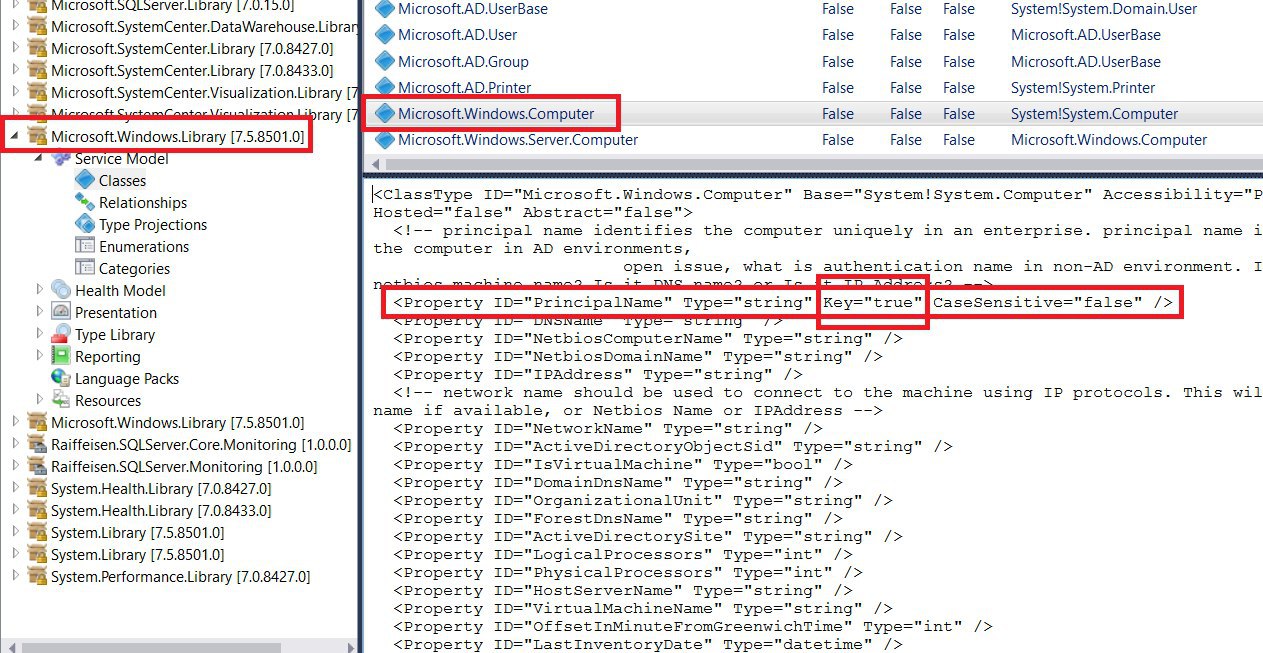Select the Microsoft.AD.Group class row name
This screenshot has height=653, width=1263.
[463, 62]
